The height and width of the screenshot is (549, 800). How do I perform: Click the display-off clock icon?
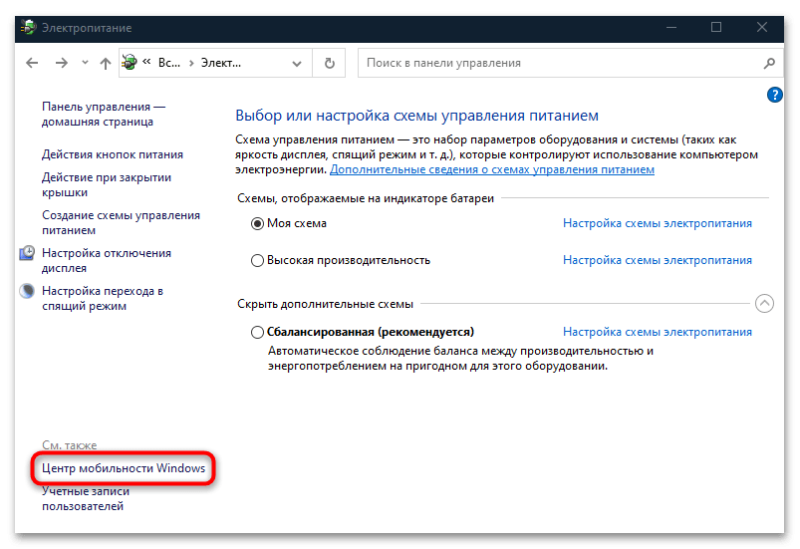tap(27, 253)
